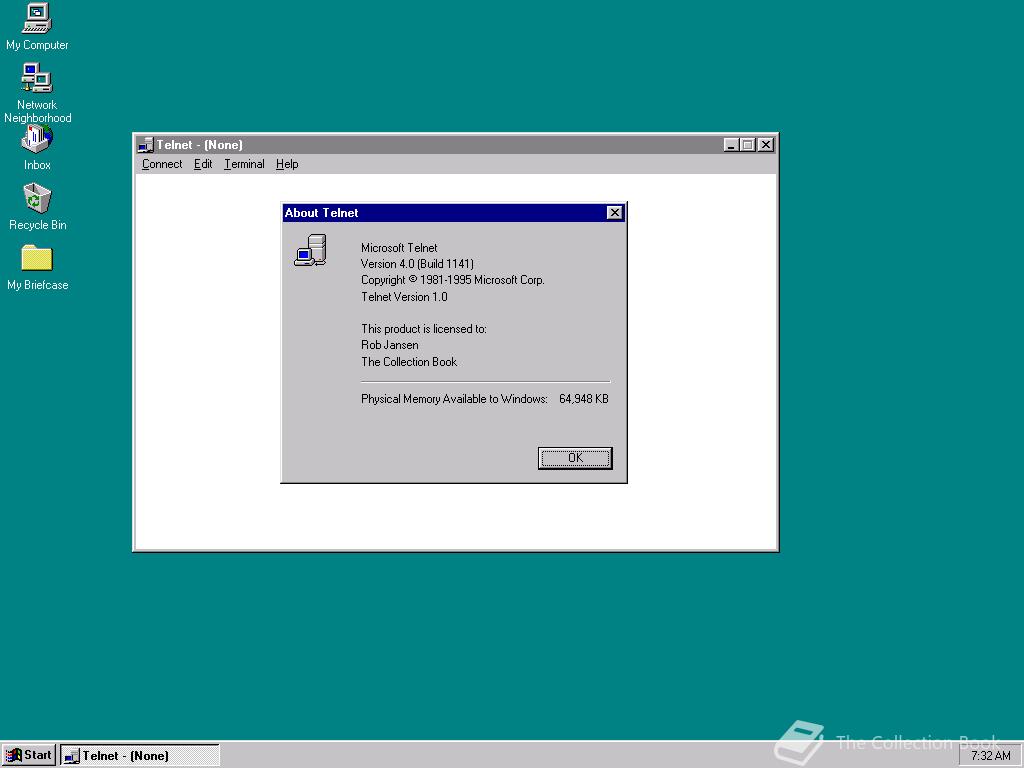Open the Edit menu in Telnet

[203, 164]
